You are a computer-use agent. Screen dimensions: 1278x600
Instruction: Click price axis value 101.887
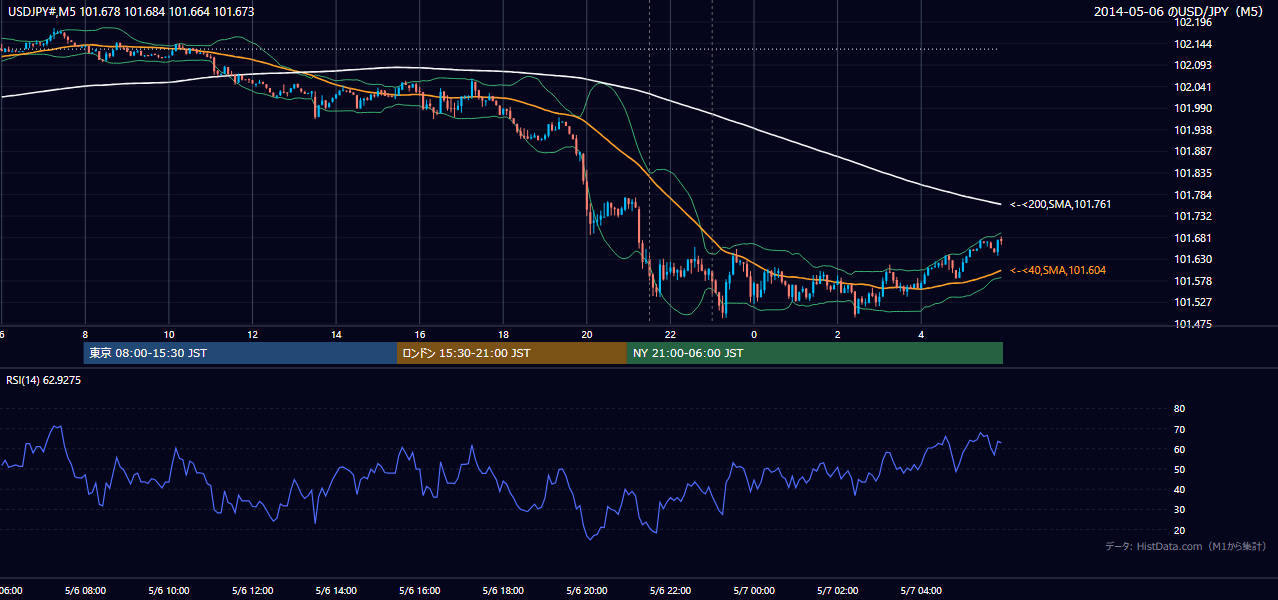pos(1193,151)
